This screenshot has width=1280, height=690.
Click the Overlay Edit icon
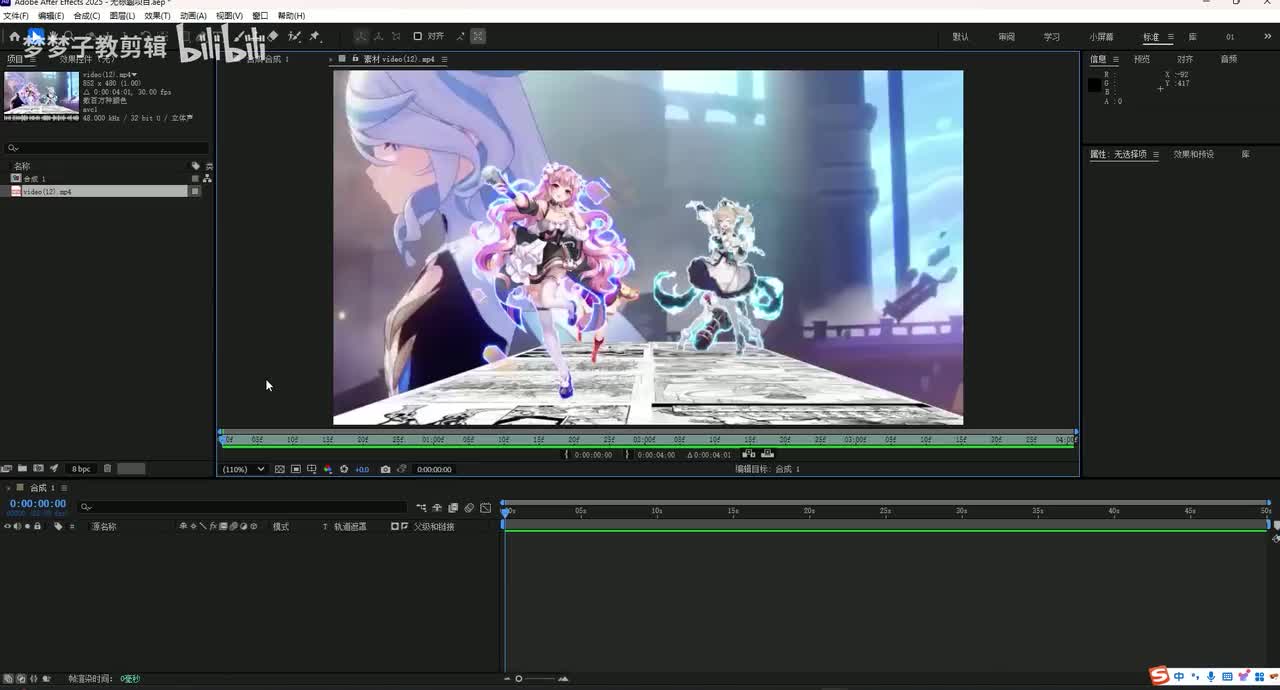pos(767,454)
